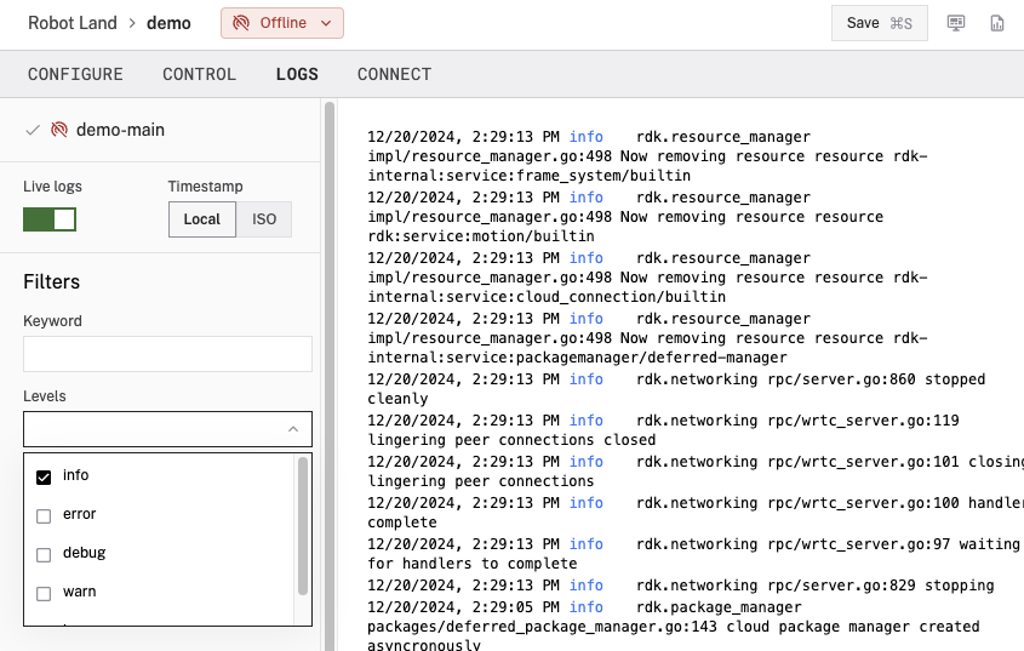This screenshot has width=1024, height=651.
Task: Click the machine report file icon top right
Action: tap(997, 22)
